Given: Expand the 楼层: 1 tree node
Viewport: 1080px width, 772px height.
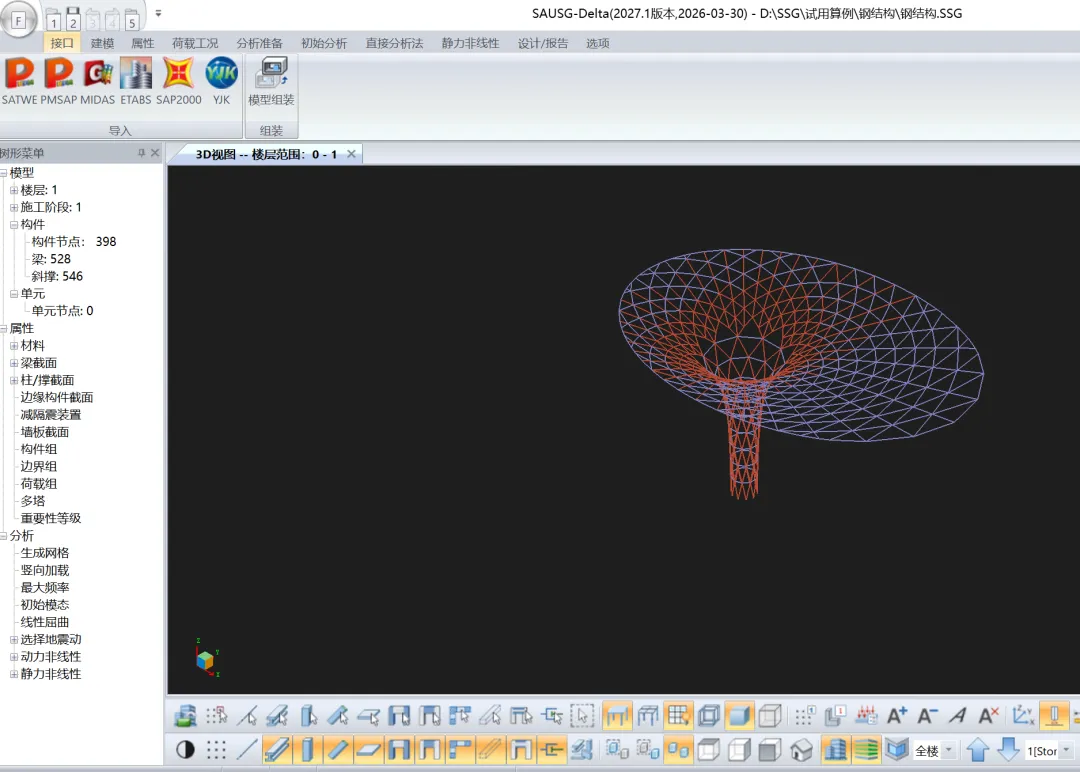Looking at the screenshot, I should 14,190.
